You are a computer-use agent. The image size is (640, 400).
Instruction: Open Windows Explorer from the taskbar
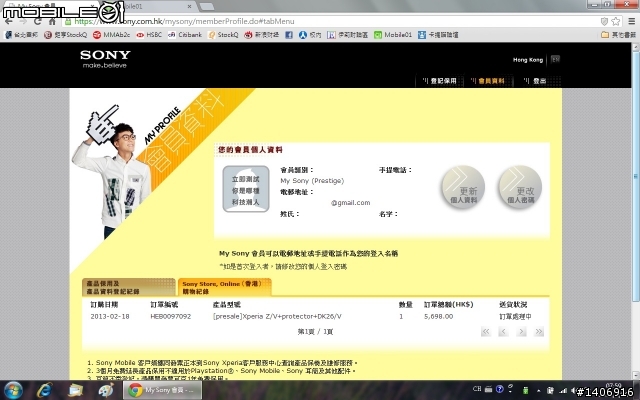point(76,390)
